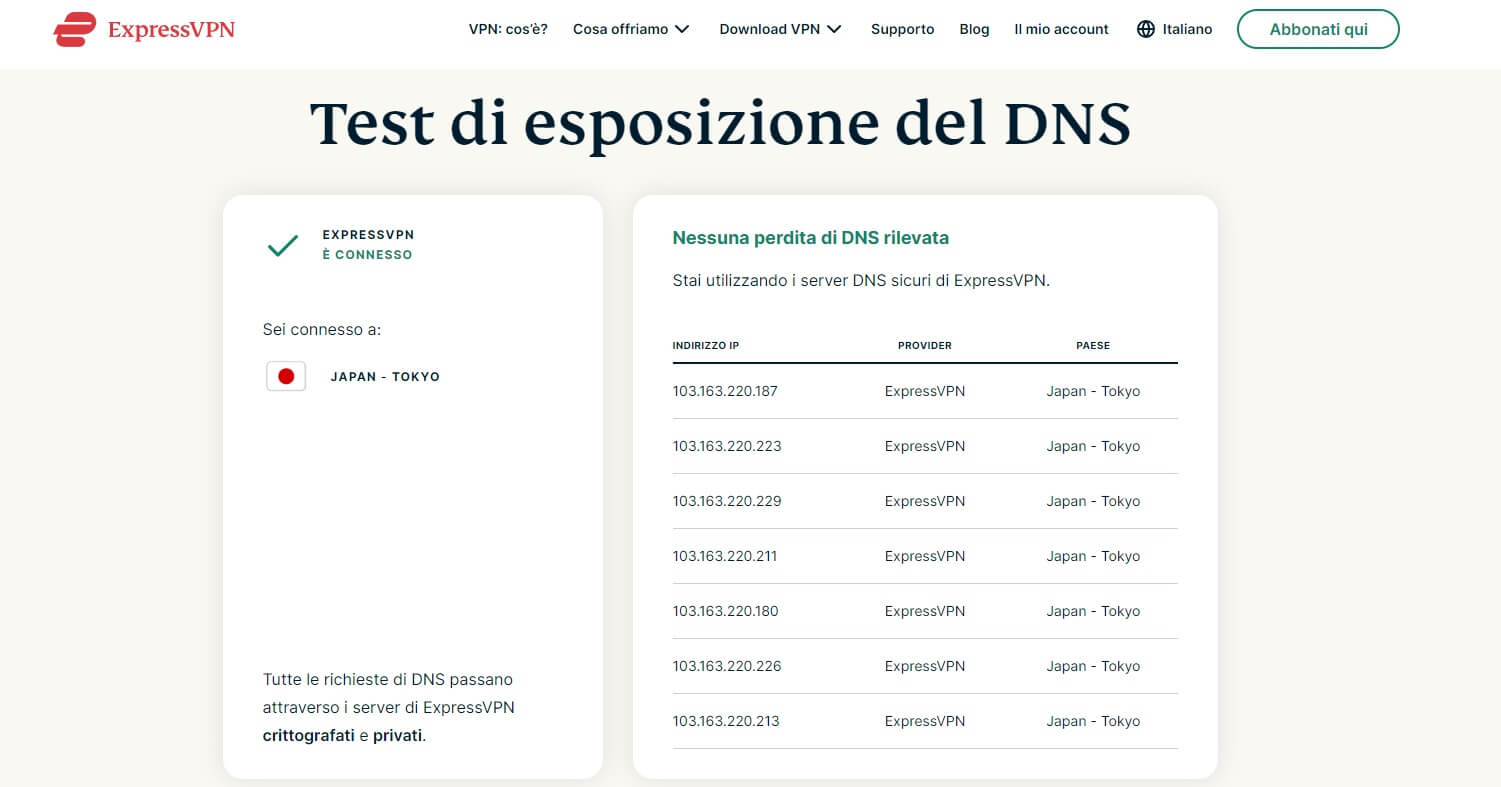
Task: Click the JAPAN - TOKYO connected location label
Action: [385, 377]
